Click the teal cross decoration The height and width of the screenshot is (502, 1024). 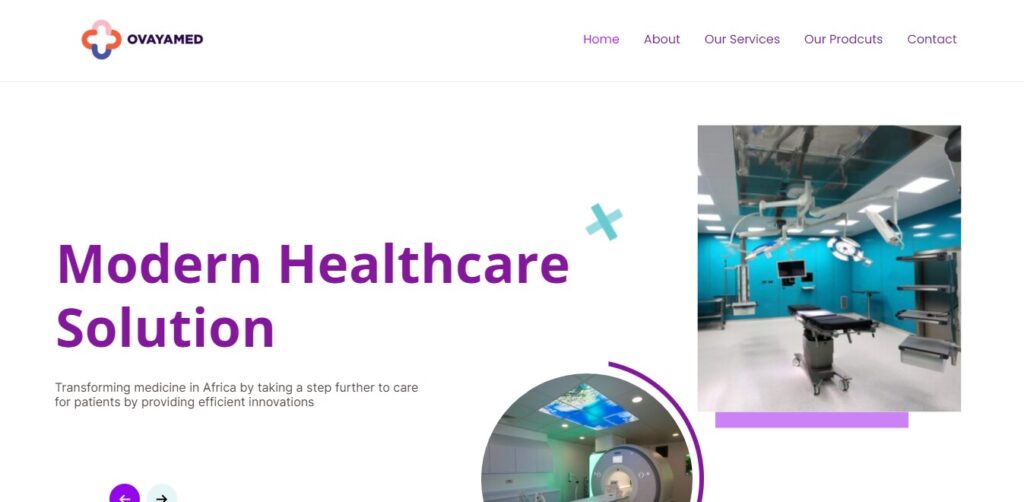tap(603, 222)
